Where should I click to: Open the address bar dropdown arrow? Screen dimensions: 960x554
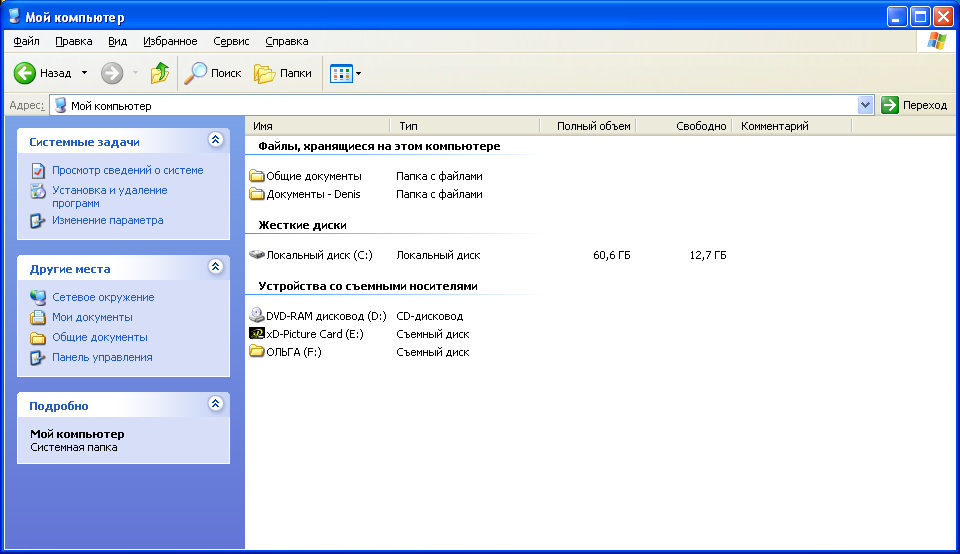(866, 105)
